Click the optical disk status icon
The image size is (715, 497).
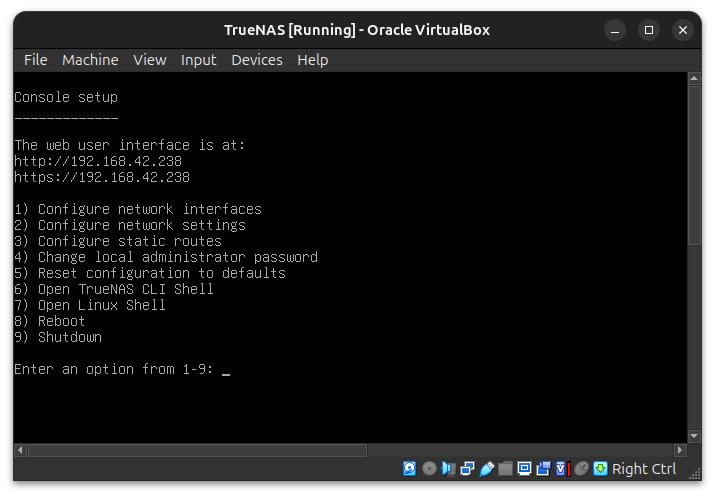tap(429, 469)
